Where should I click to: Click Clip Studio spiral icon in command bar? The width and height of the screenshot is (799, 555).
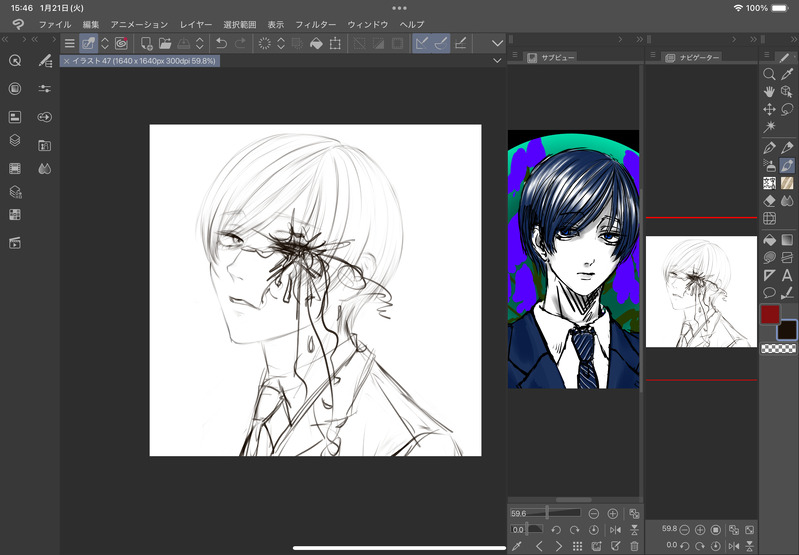[121, 43]
